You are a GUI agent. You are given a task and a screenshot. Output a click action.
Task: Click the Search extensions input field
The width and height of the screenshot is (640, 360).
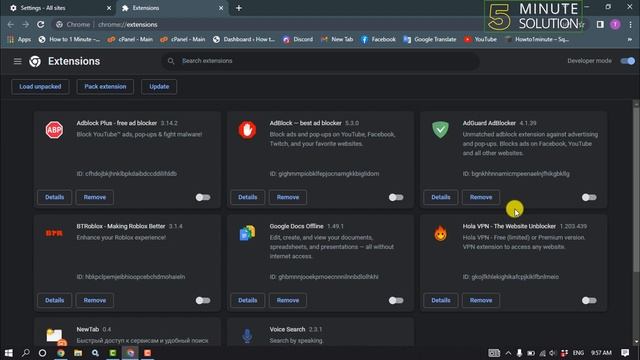[320, 61]
